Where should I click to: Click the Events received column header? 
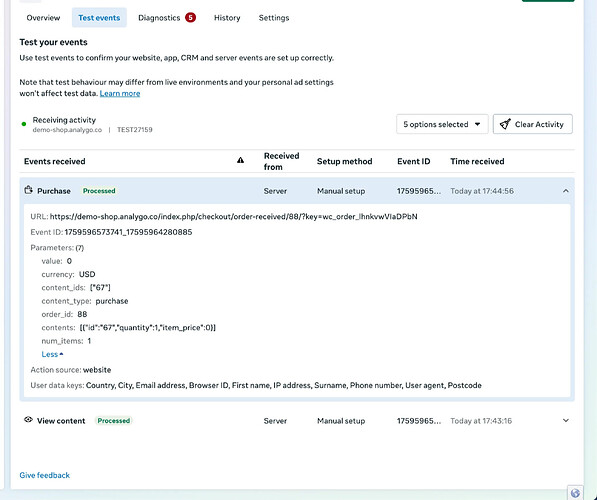[54, 161]
